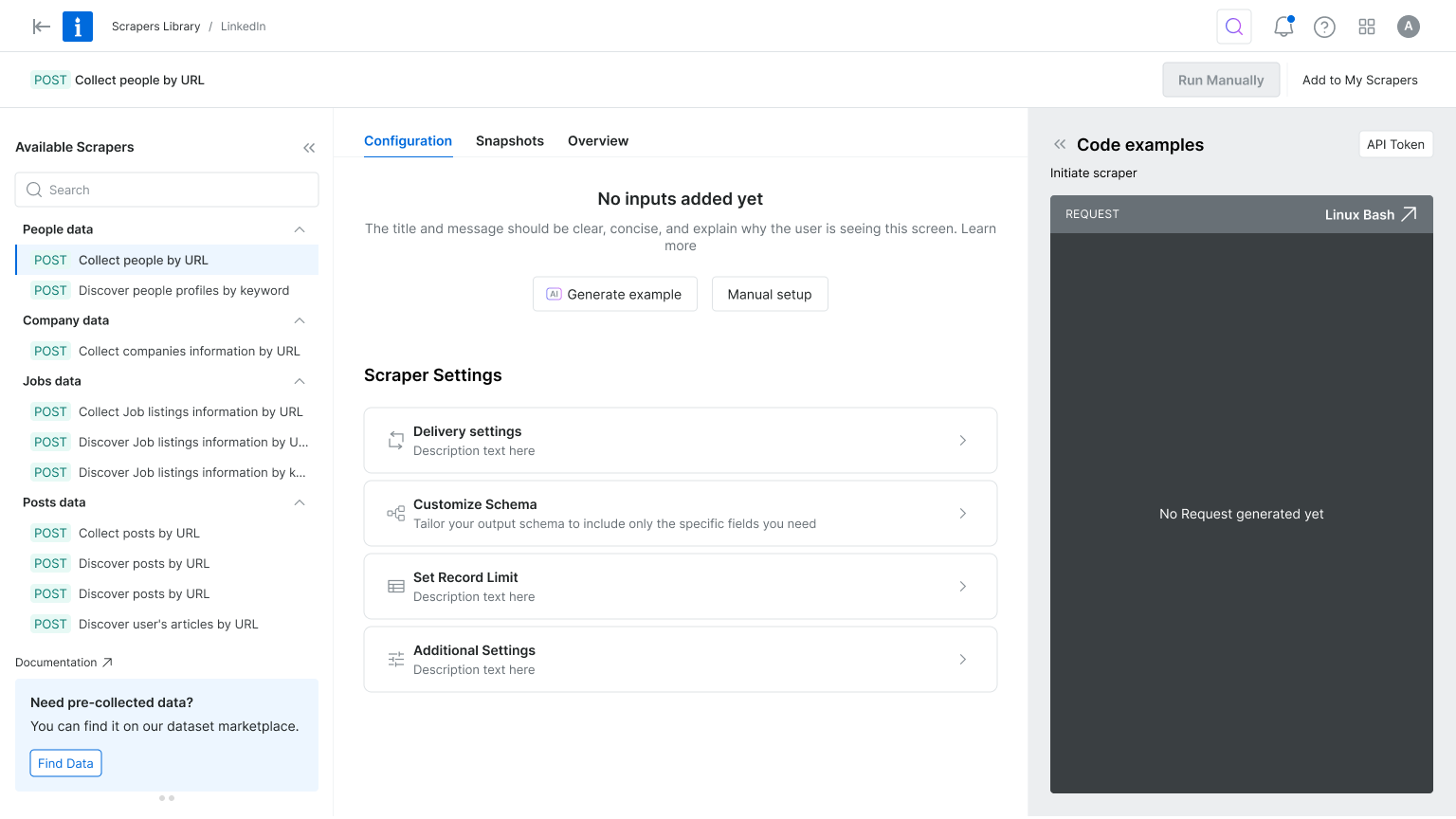Open search via magnifier icon in header
Image resolution: width=1456 pixels, height=819 pixels.
click(x=1233, y=27)
